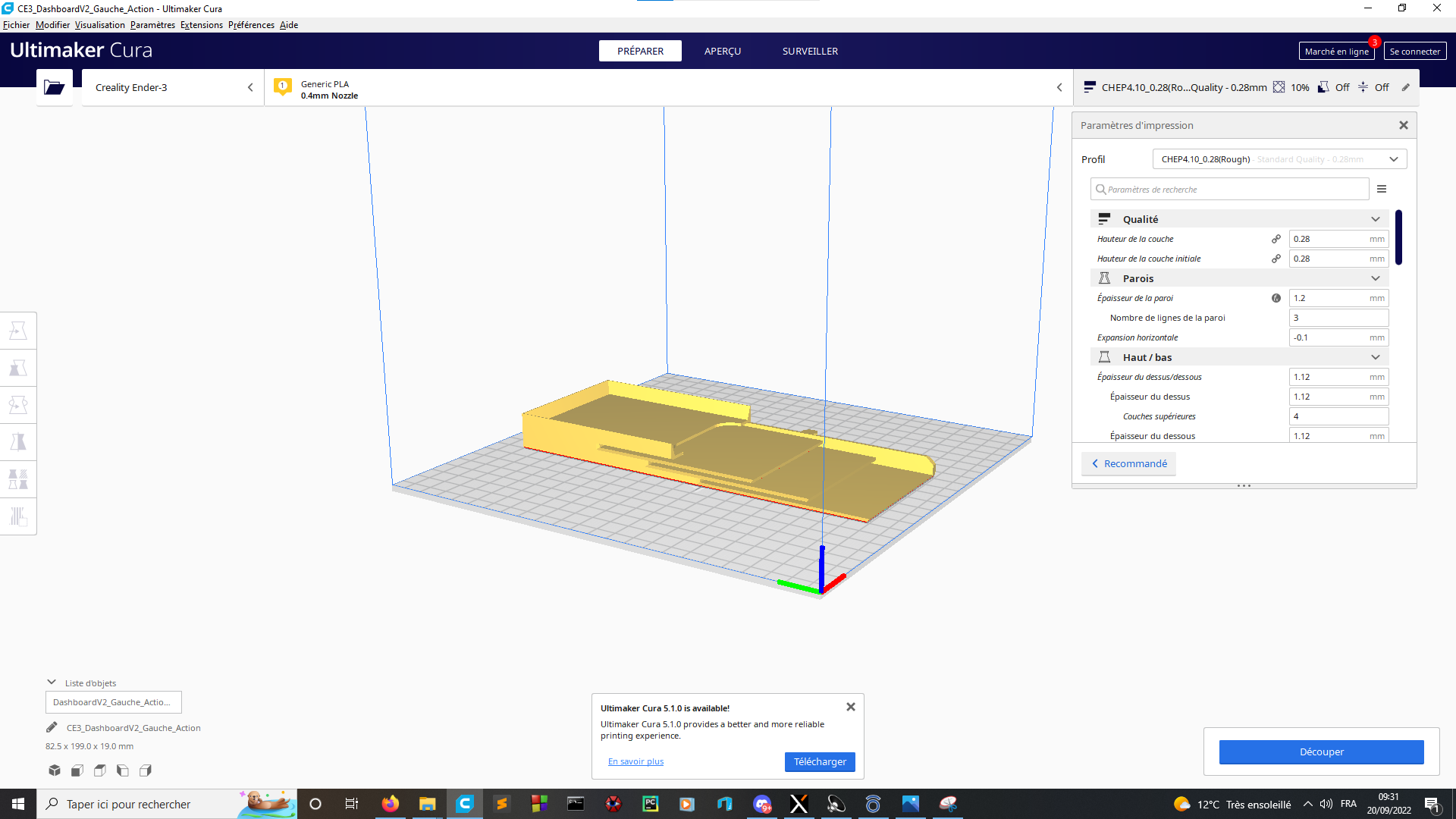Show hidden system tray icons
Screen dimensions: 1456x819
click(x=1308, y=804)
